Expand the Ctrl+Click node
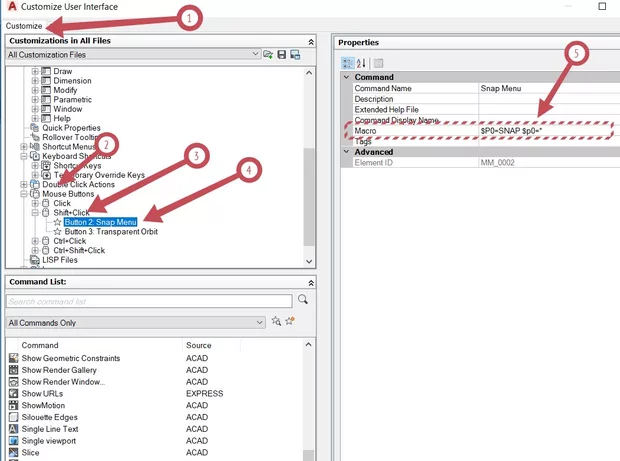The height and width of the screenshot is (461, 620). click(35, 241)
